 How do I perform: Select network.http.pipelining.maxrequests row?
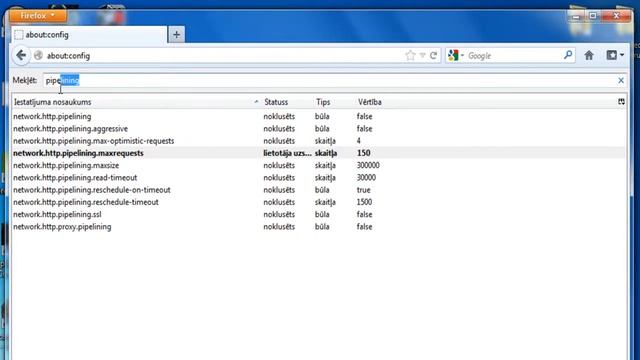pyautogui.click(x=319, y=153)
